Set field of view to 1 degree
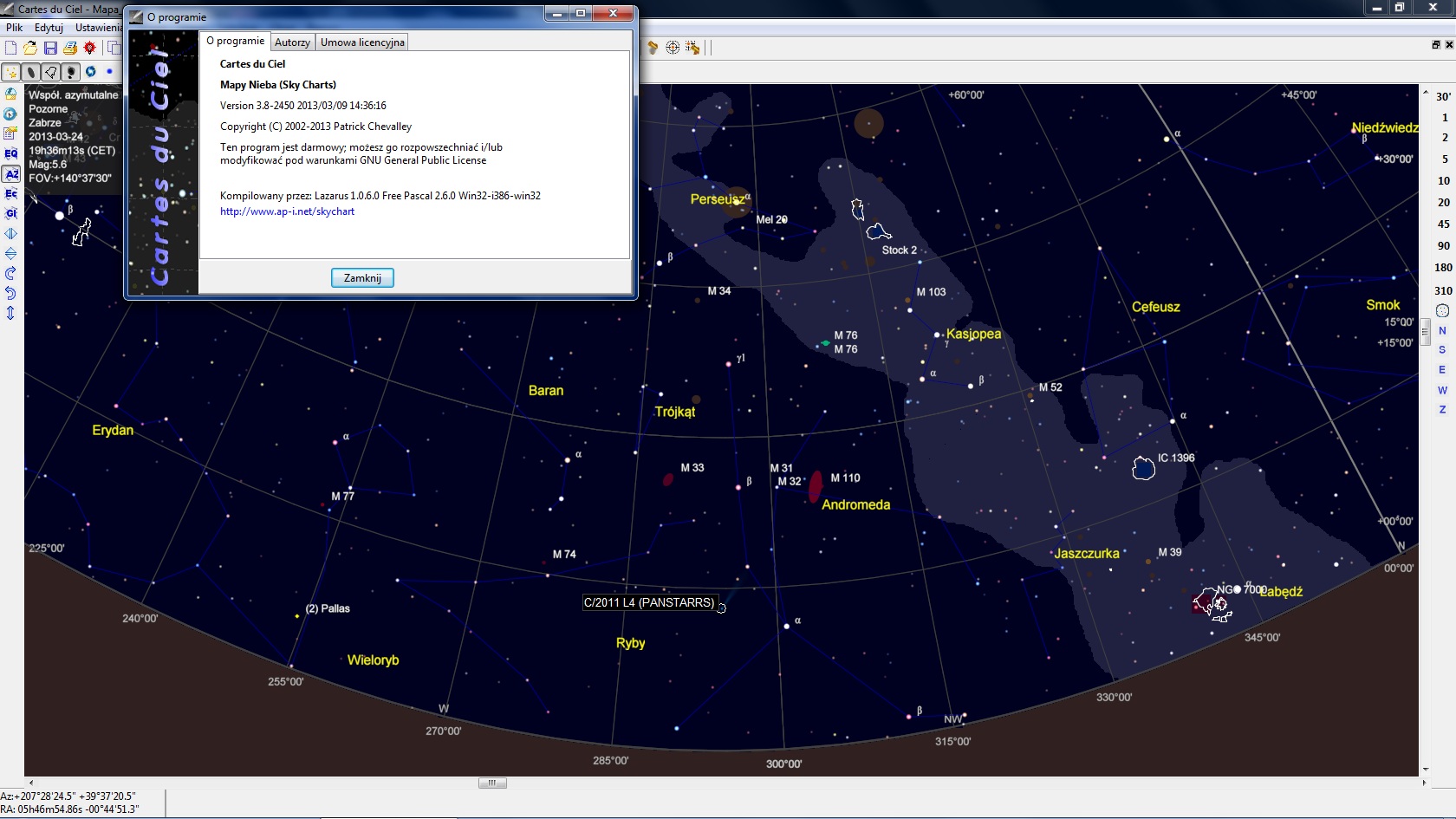Viewport: 1456px width, 819px height. click(x=1444, y=117)
